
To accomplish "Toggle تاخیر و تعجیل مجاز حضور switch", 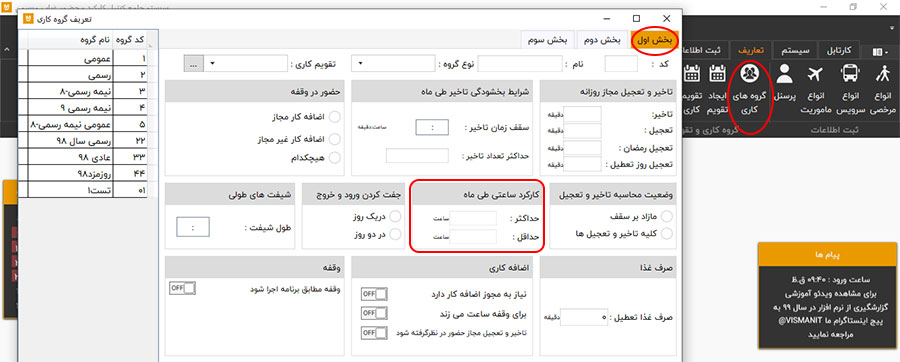I will (x=374, y=333).
